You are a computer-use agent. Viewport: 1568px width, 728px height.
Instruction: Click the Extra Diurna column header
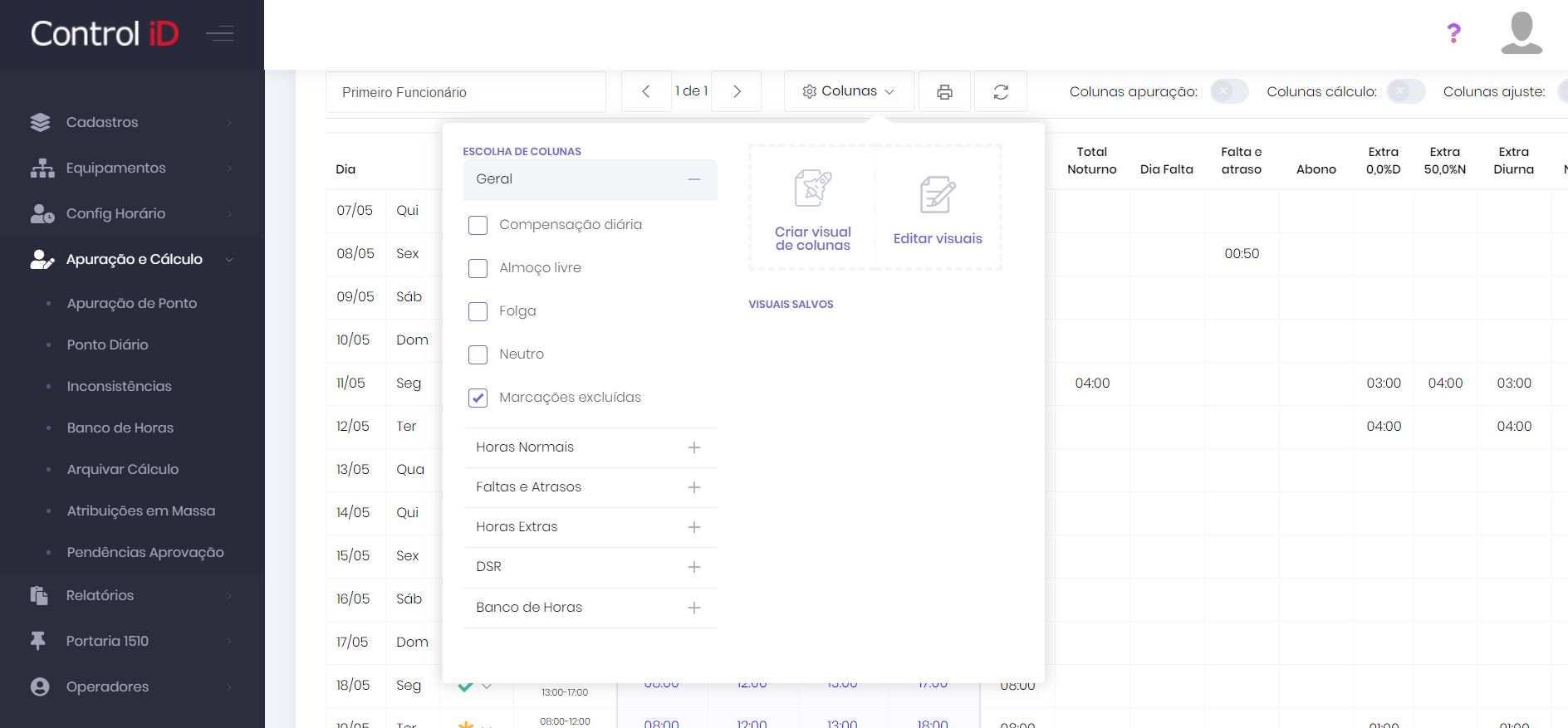tap(1514, 160)
